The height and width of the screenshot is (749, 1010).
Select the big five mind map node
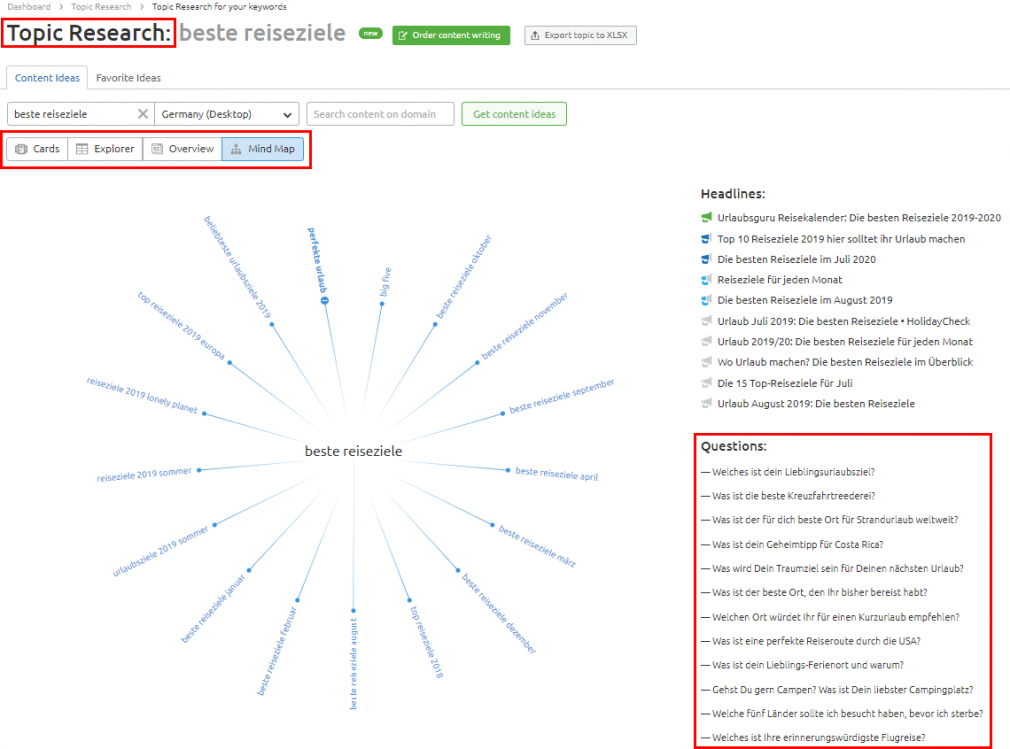coord(385,282)
